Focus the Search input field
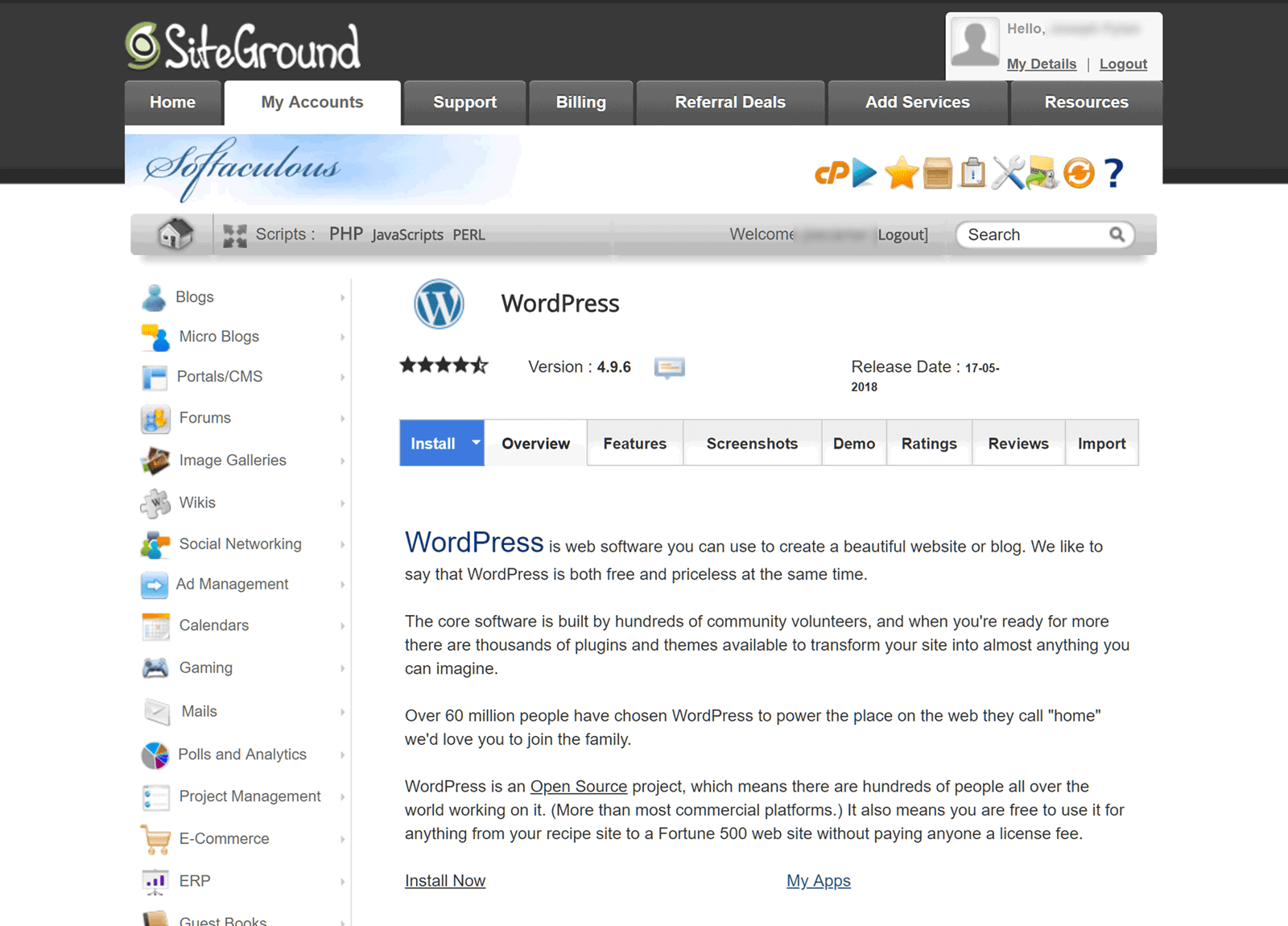 (x=1034, y=234)
